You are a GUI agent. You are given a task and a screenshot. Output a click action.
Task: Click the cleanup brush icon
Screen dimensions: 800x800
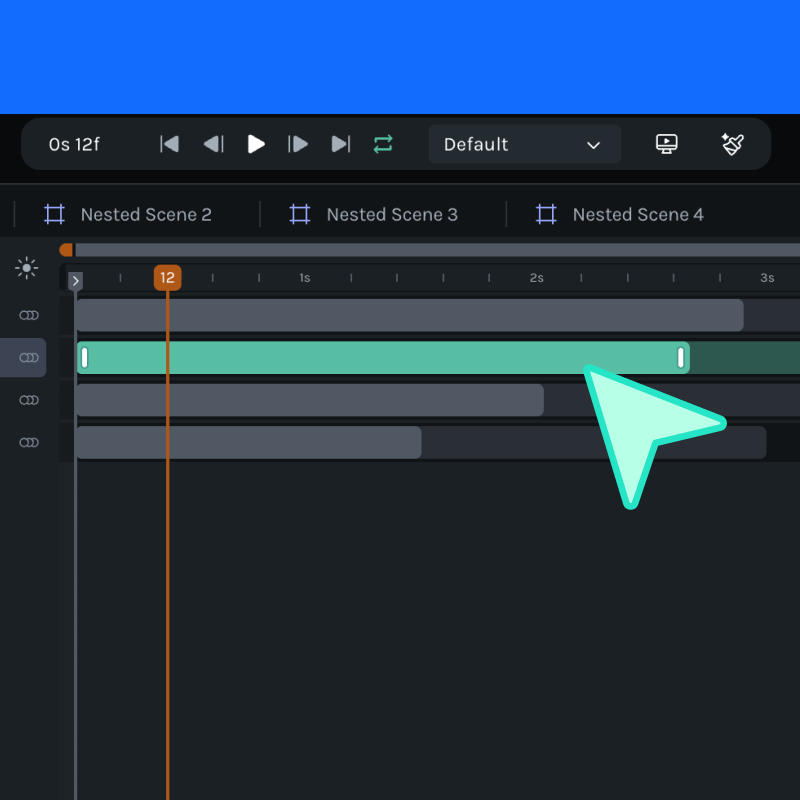[733, 144]
